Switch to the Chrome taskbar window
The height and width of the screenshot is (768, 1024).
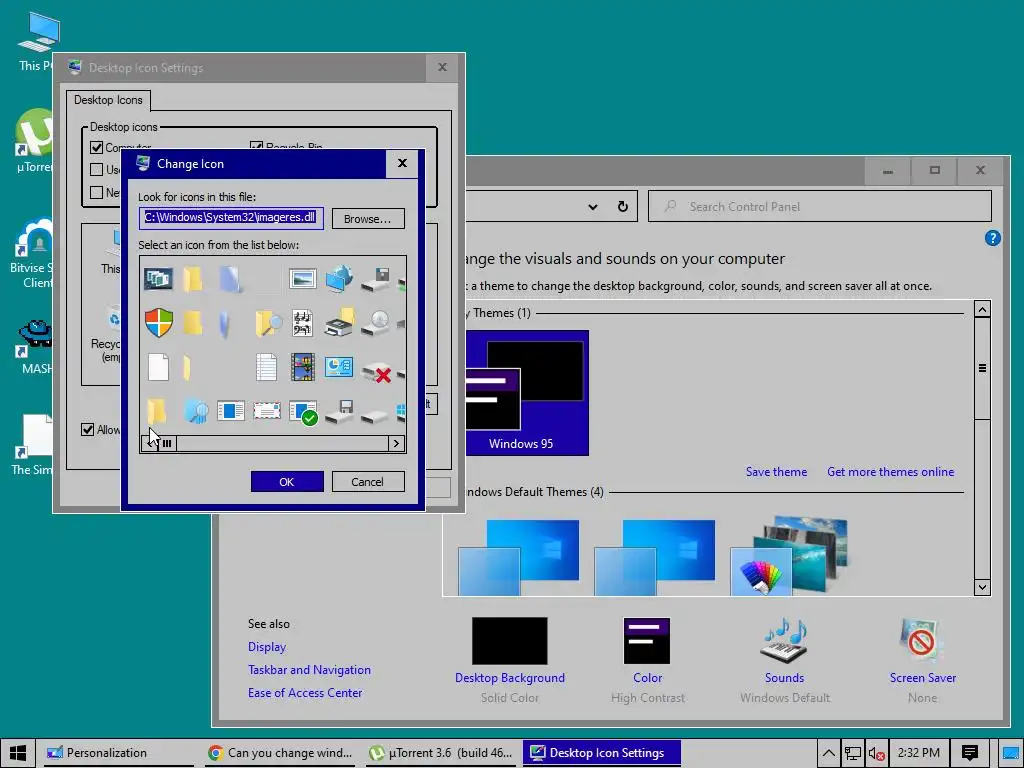pos(281,753)
